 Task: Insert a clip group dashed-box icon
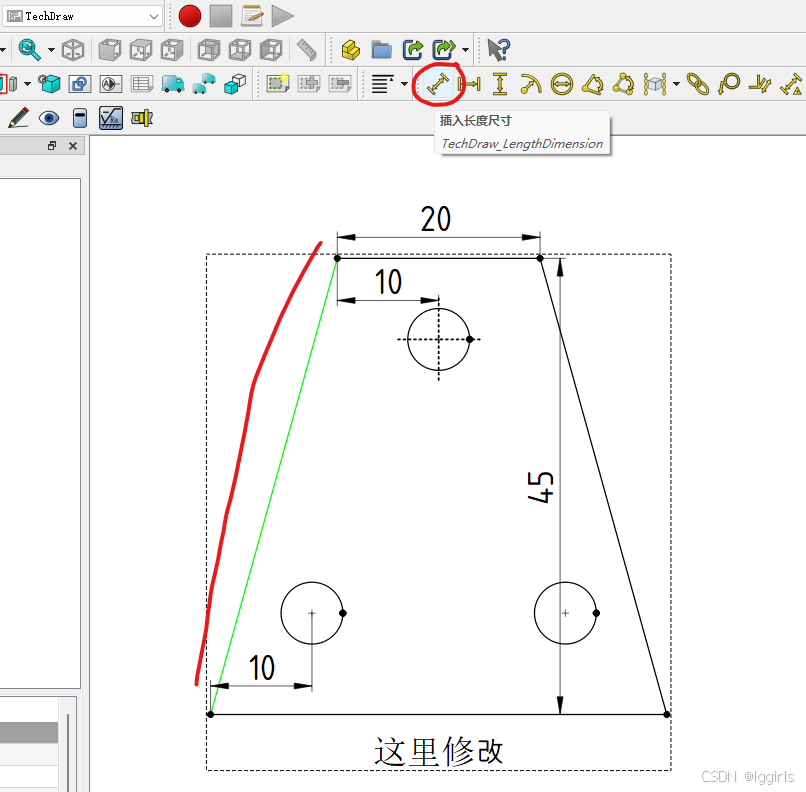click(x=278, y=84)
